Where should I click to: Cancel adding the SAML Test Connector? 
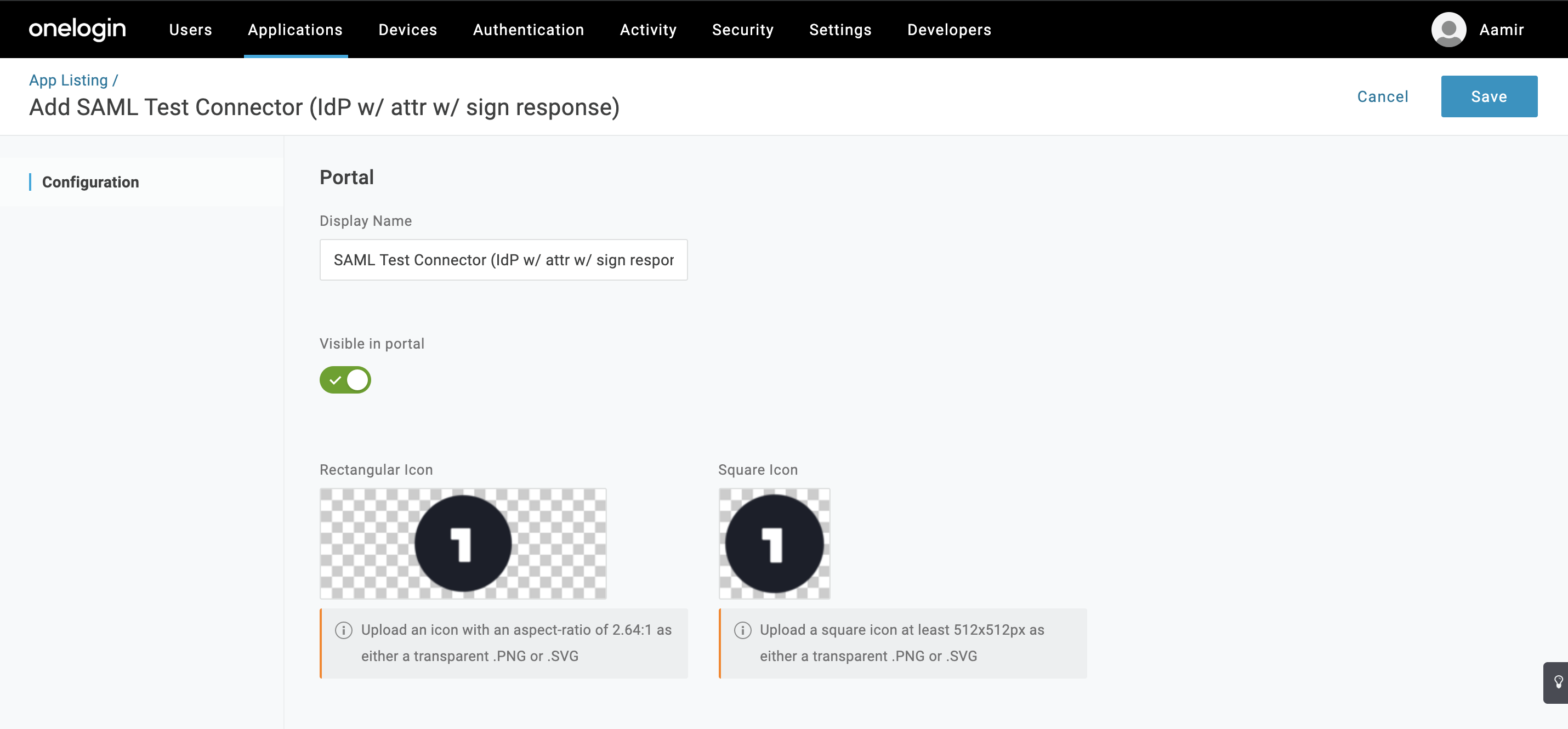1382,96
